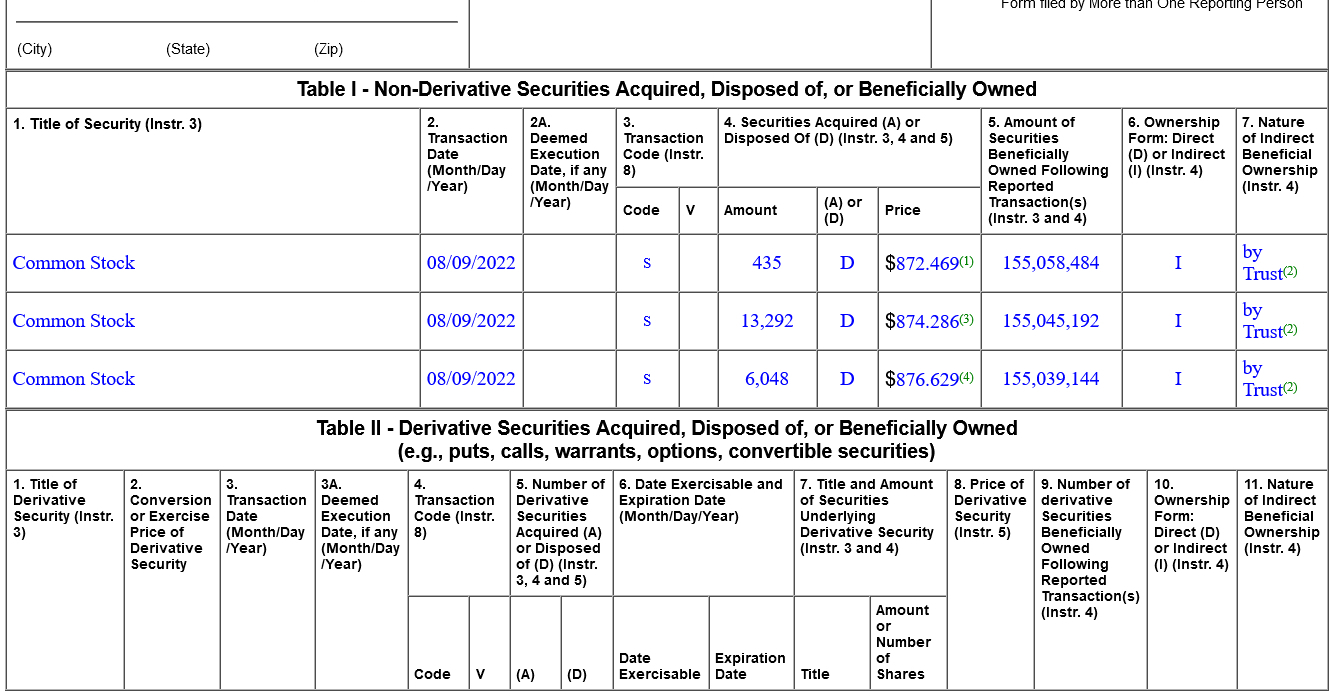Click the D disposed indicator in the first row
This screenshot has height=698, width=1335.
(847, 263)
